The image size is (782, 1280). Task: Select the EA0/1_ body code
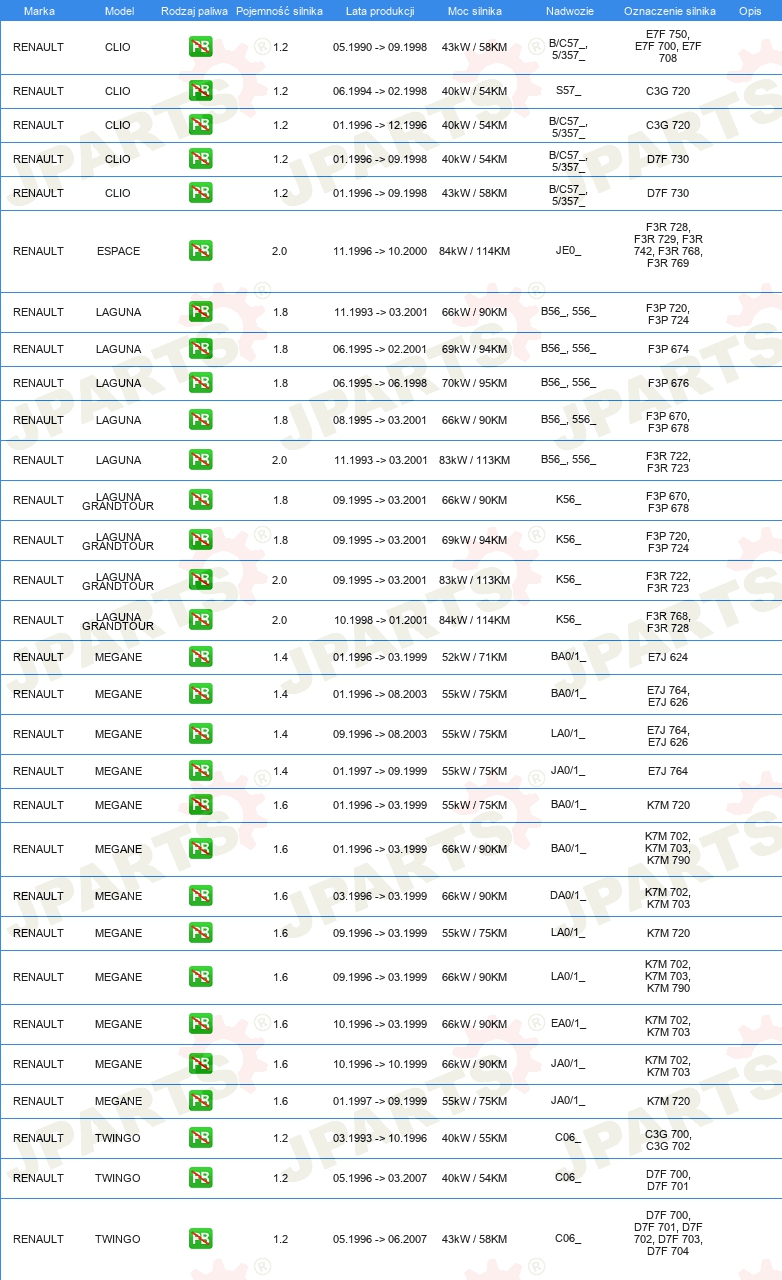point(568,1024)
